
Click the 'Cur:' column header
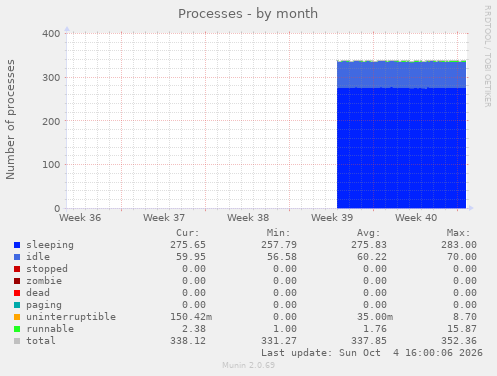coord(188,233)
